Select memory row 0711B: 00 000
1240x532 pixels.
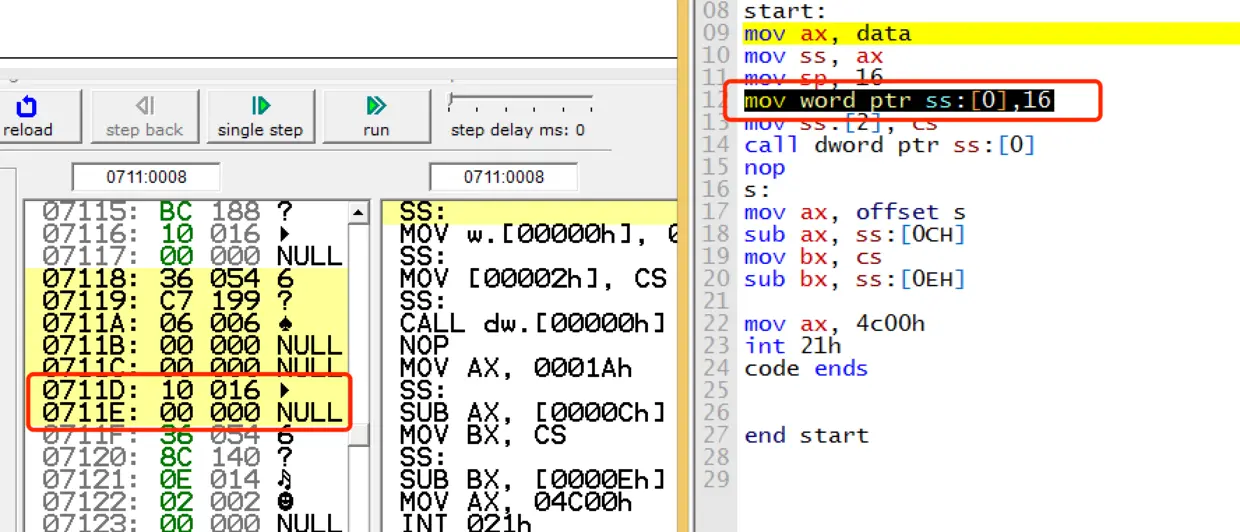185,344
